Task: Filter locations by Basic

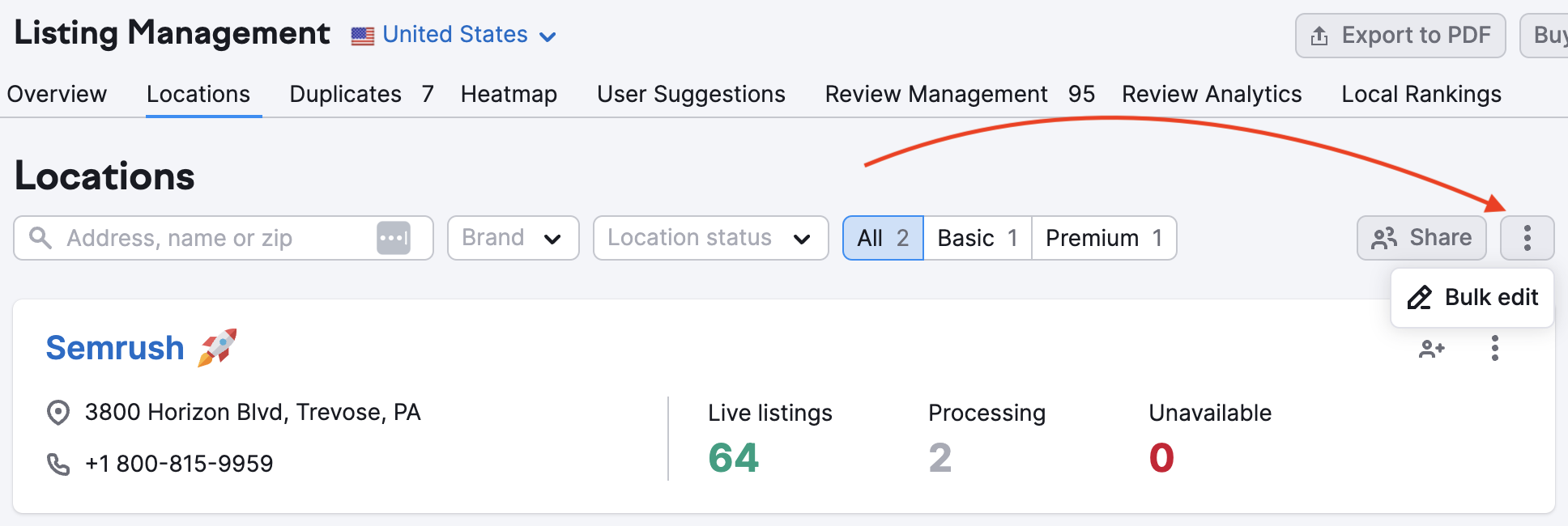Action: pos(978,238)
